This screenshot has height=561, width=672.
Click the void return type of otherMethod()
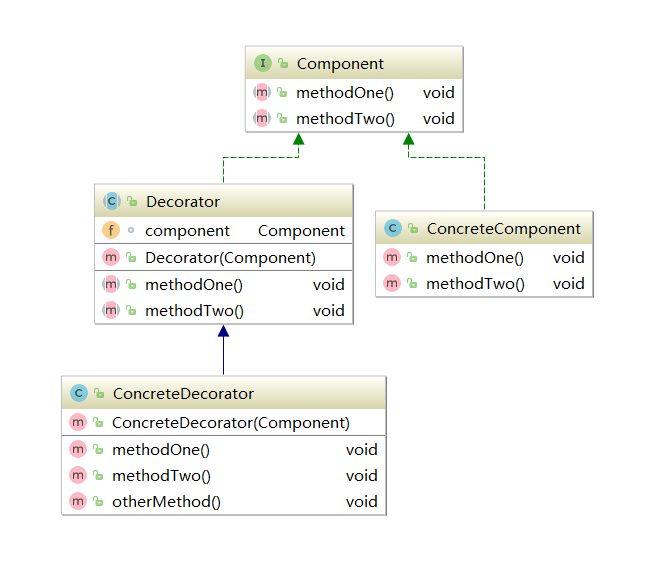(362, 502)
